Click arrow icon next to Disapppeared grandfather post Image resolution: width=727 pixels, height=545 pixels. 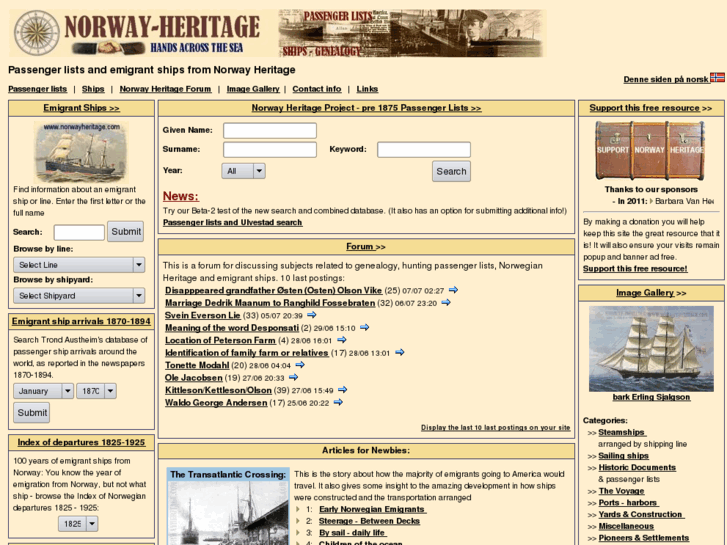point(453,290)
